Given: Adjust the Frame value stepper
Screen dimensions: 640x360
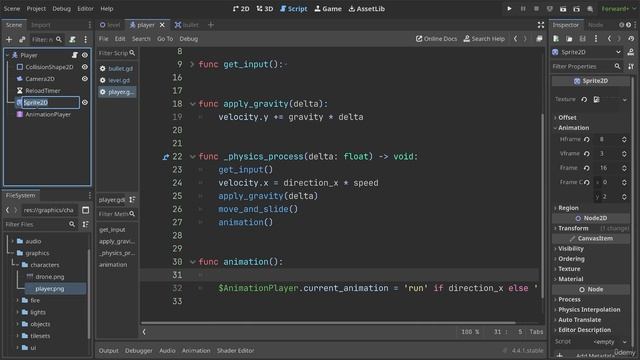Looking at the screenshot, I should click(x=624, y=168).
